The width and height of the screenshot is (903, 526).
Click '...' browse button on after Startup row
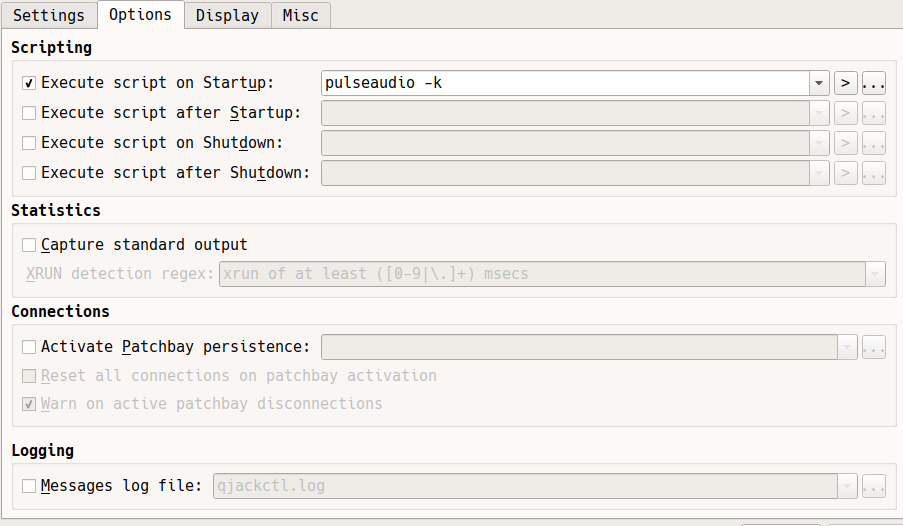[x=874, y=113]
